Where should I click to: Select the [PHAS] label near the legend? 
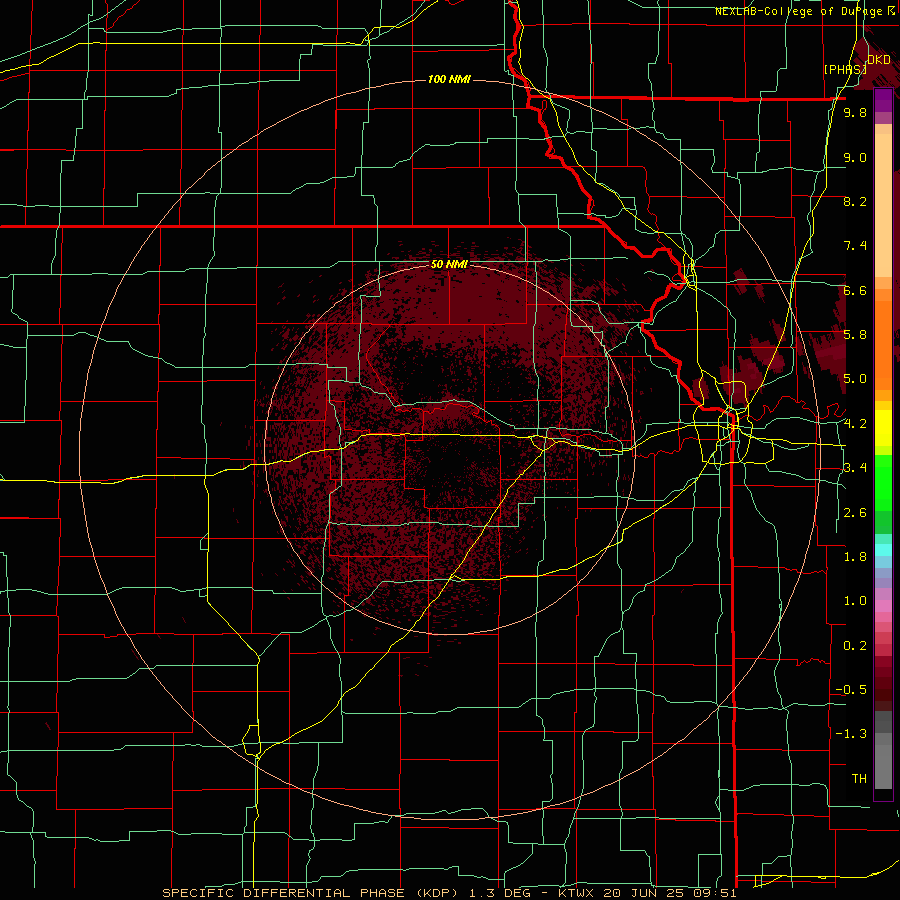click(845, 69)
